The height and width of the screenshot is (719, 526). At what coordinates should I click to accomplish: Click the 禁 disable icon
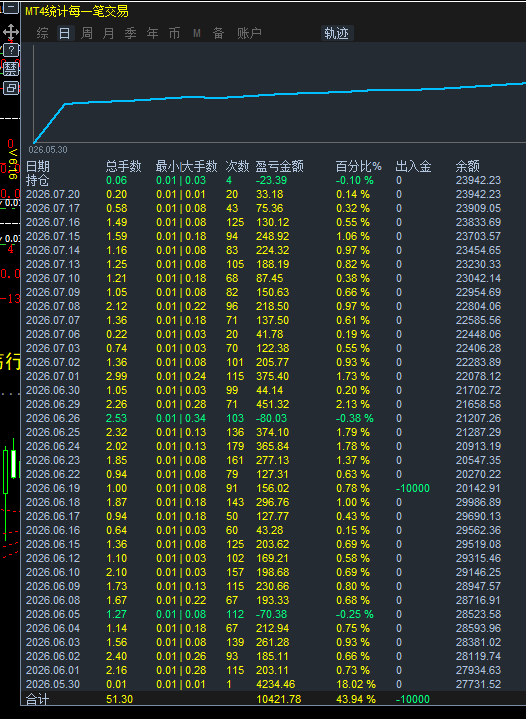point(11,69)
